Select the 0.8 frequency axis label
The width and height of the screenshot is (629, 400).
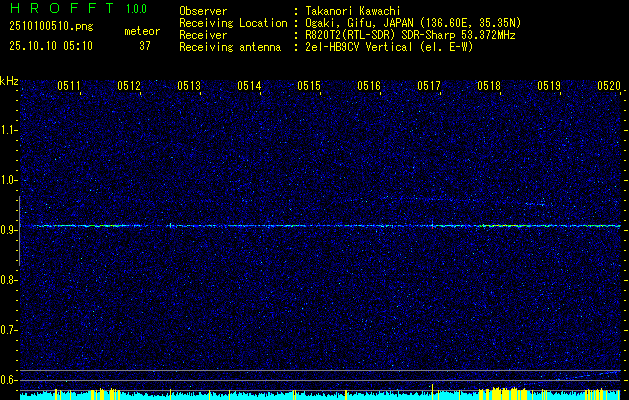click(x=9, y=280)
